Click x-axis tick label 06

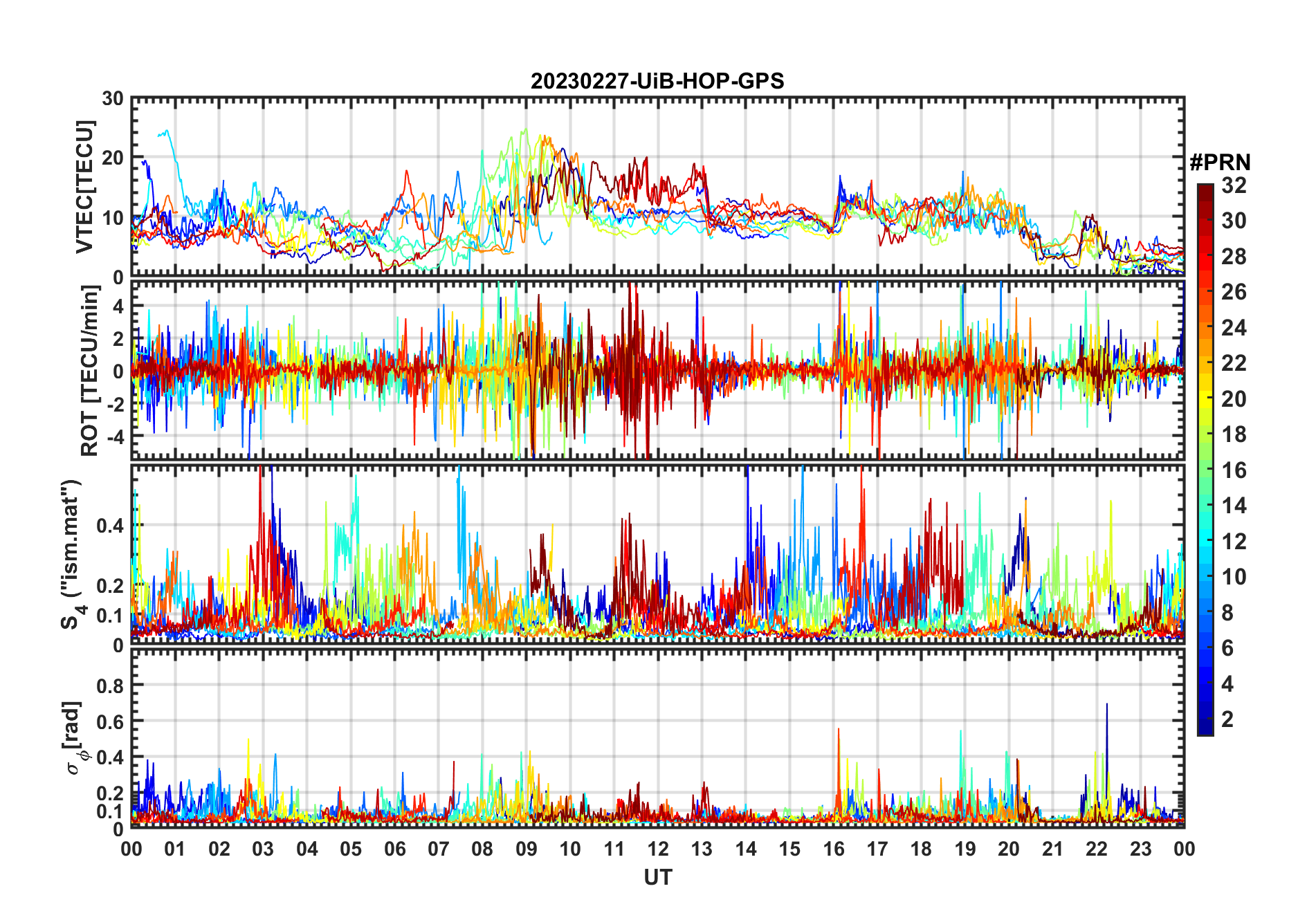click(395, 849)
